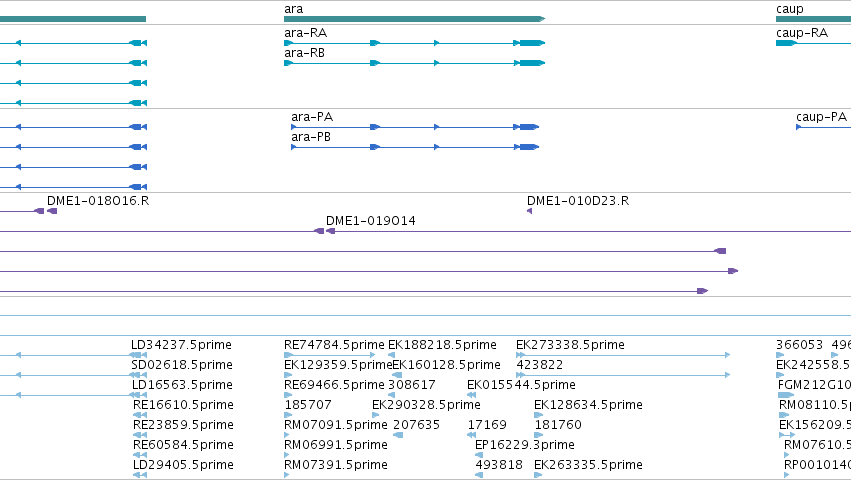Click the 493818 feature label

click(x=499, y=465)
